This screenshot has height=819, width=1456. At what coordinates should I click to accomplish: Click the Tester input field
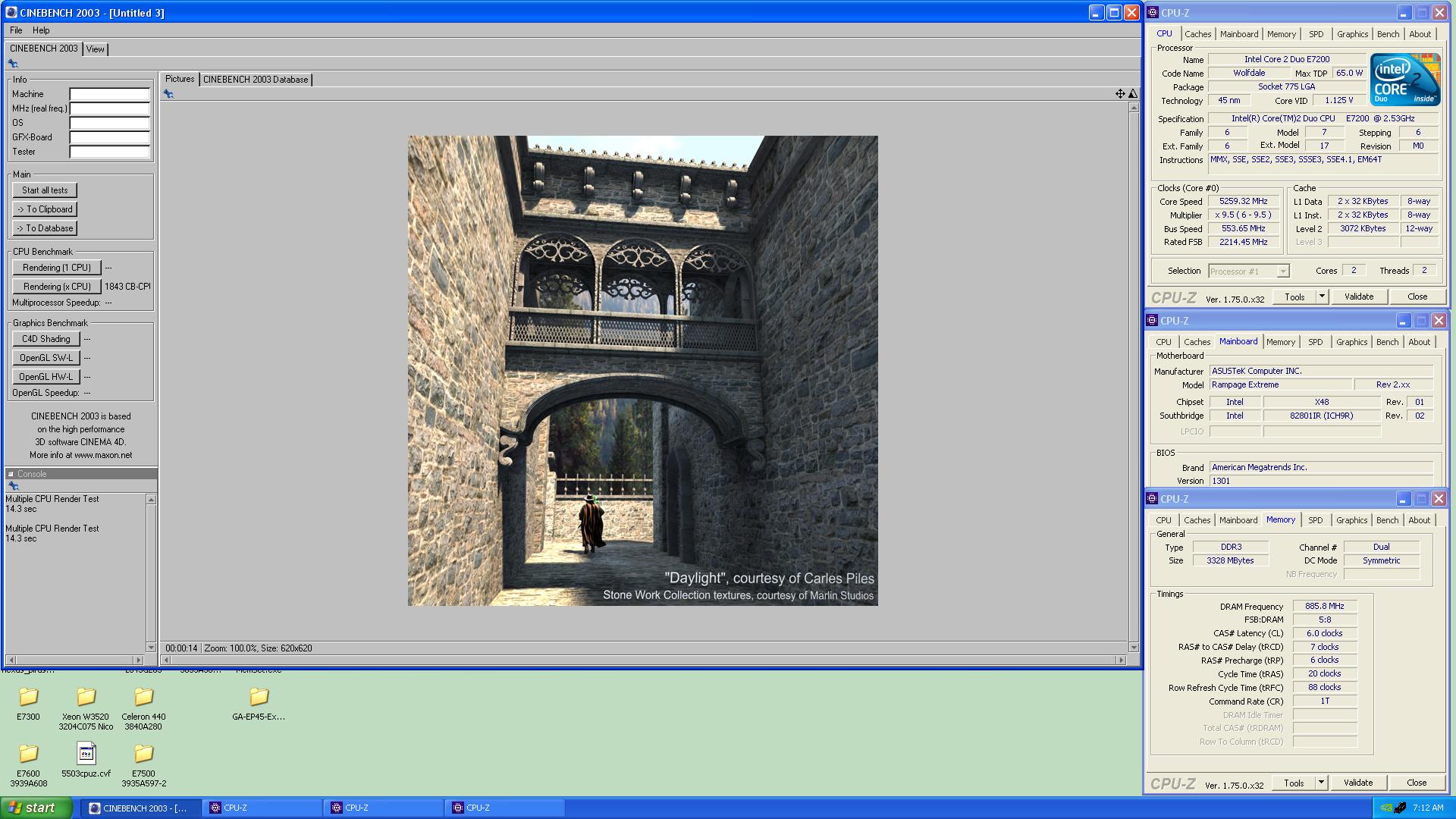(x=110, y=152)
